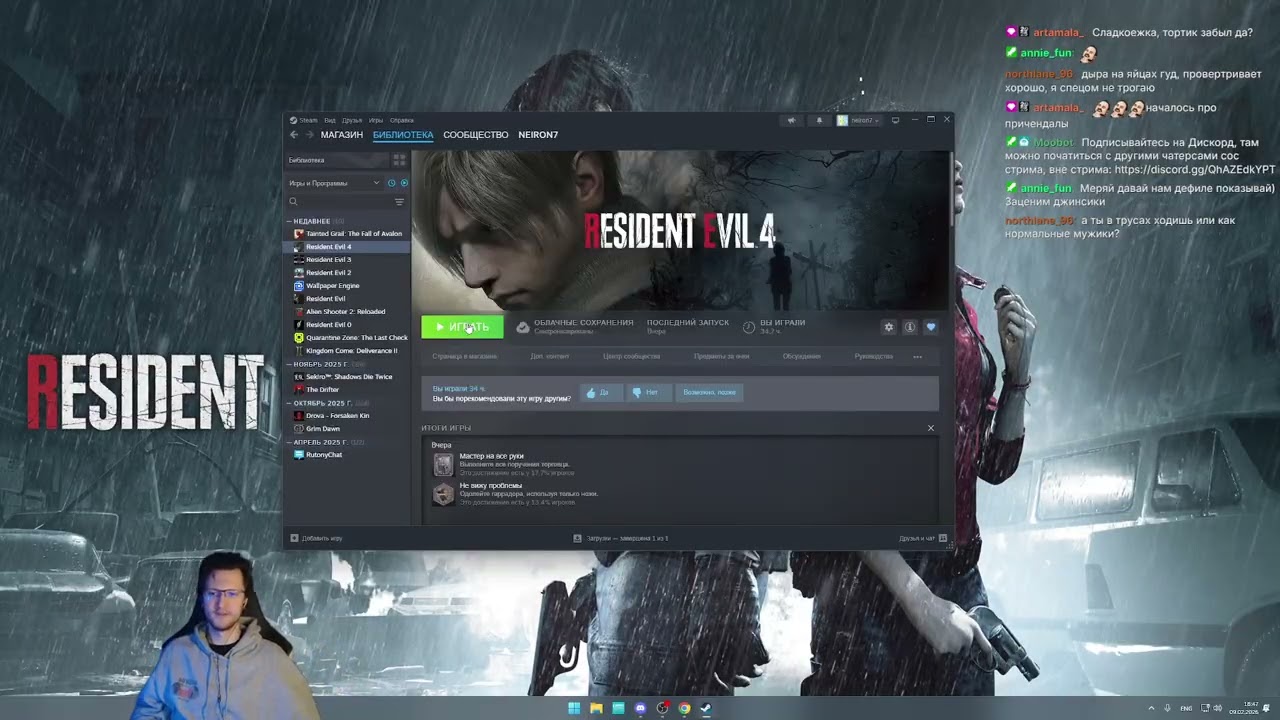Expand Игры и Программы filter dropdown

pyautogui.click(x=334, y=183)
